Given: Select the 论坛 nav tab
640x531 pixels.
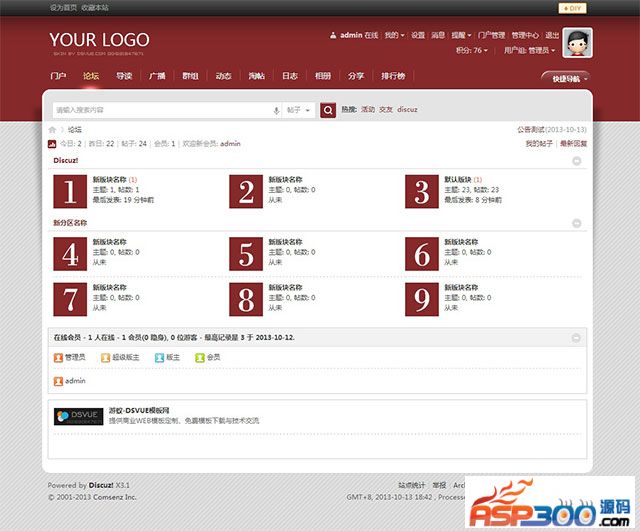Looking at the screenshot, I should coord(91,76).
